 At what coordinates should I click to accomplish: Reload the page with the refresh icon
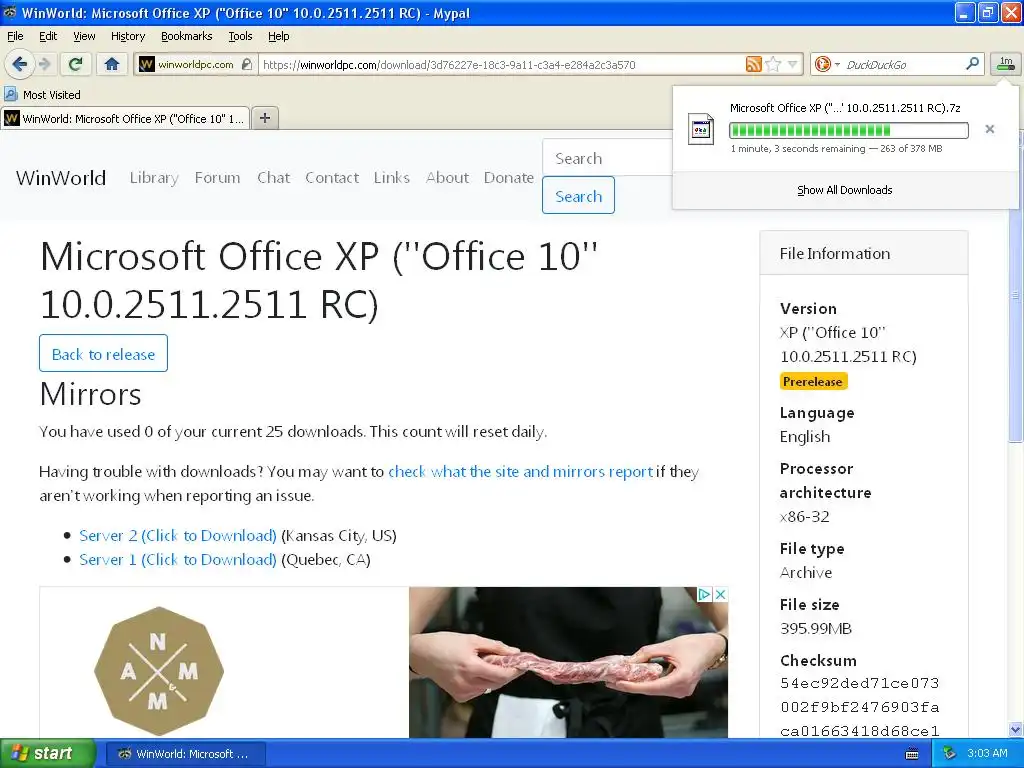[x=75, y=64]
